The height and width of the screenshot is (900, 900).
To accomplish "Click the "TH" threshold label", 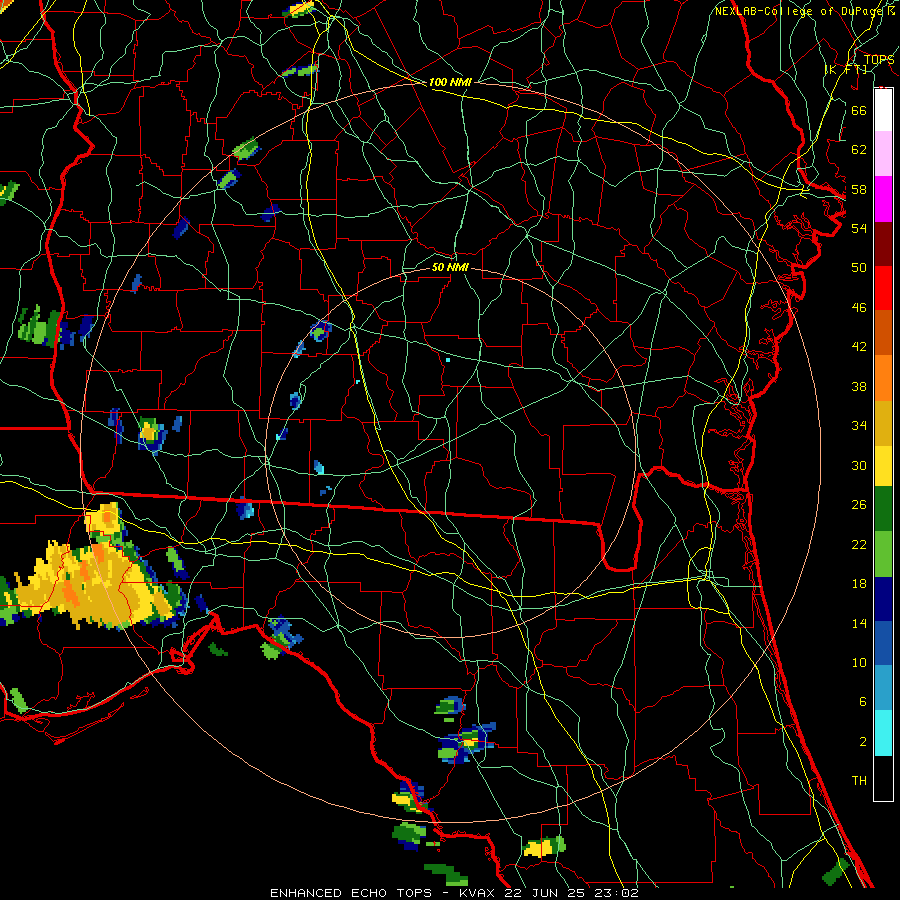I will click(x=859, y=781).
